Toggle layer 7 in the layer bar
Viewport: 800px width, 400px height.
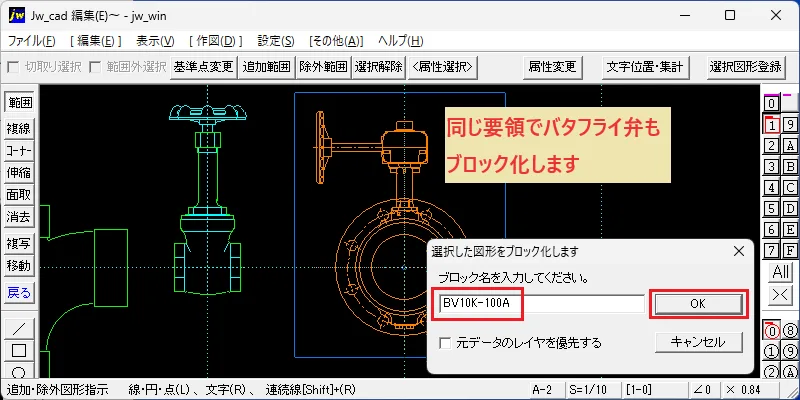click(x=772, y=251)
